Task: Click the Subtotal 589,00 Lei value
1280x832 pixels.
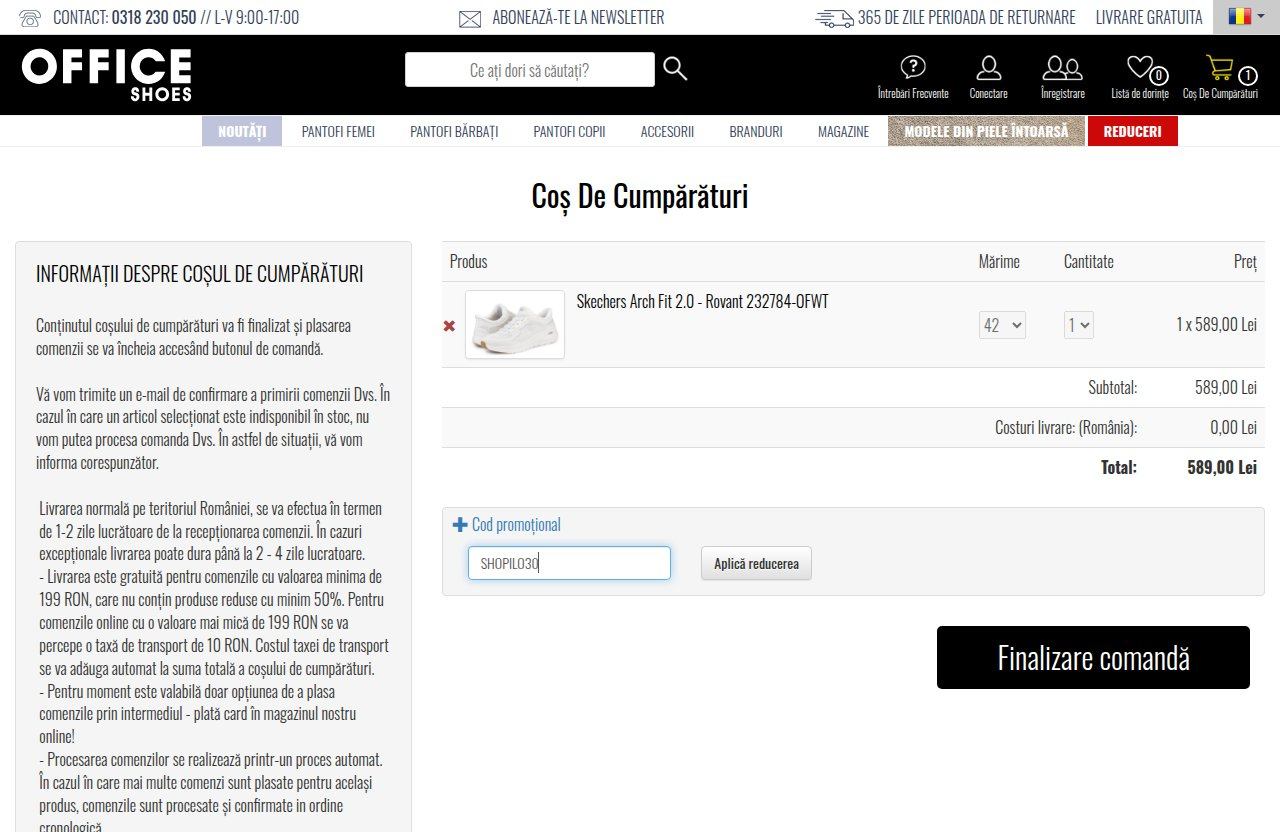Action: (x=1226, y=388)
